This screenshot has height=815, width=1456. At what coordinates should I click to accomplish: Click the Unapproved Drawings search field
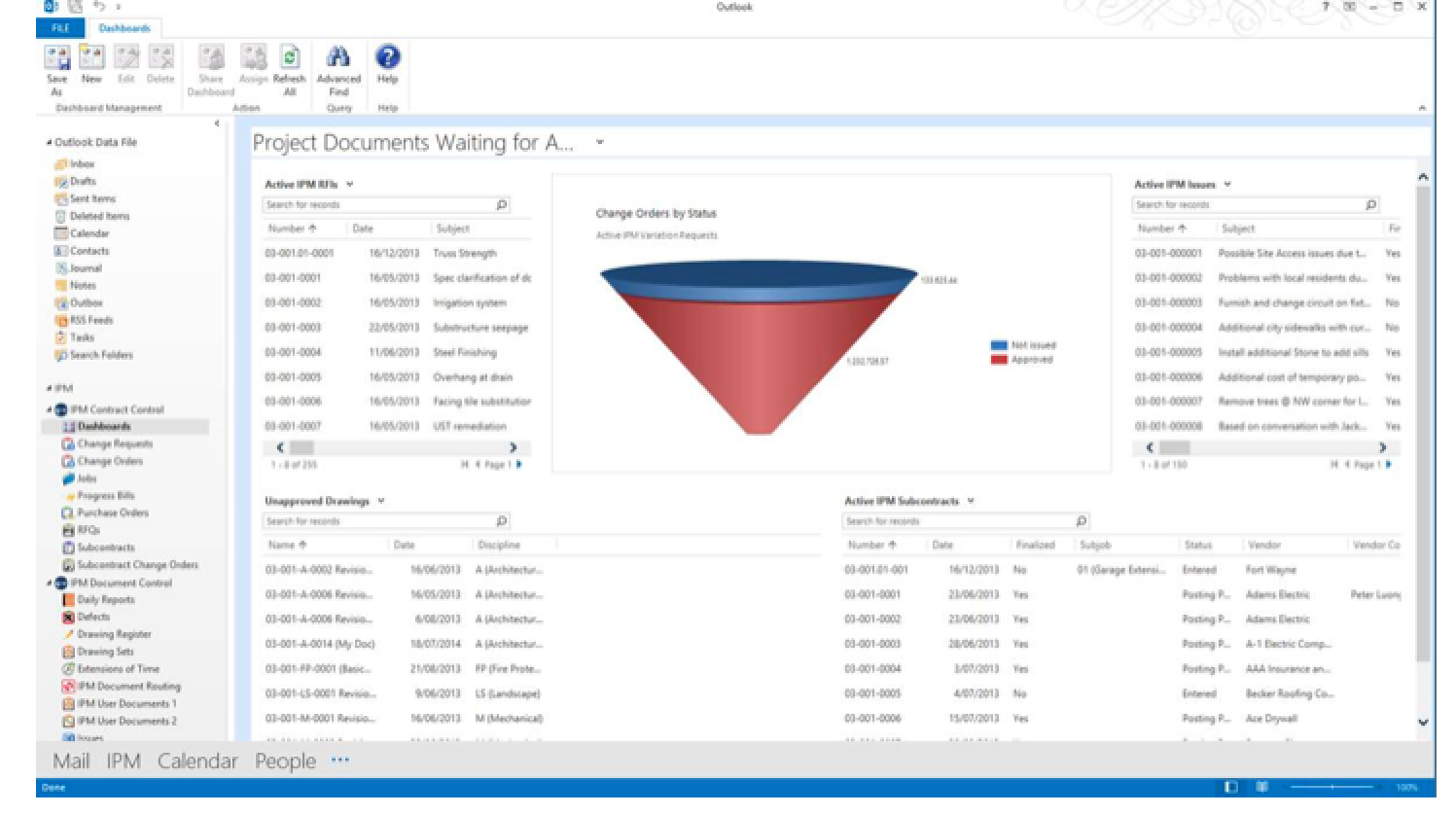point(379,520)
